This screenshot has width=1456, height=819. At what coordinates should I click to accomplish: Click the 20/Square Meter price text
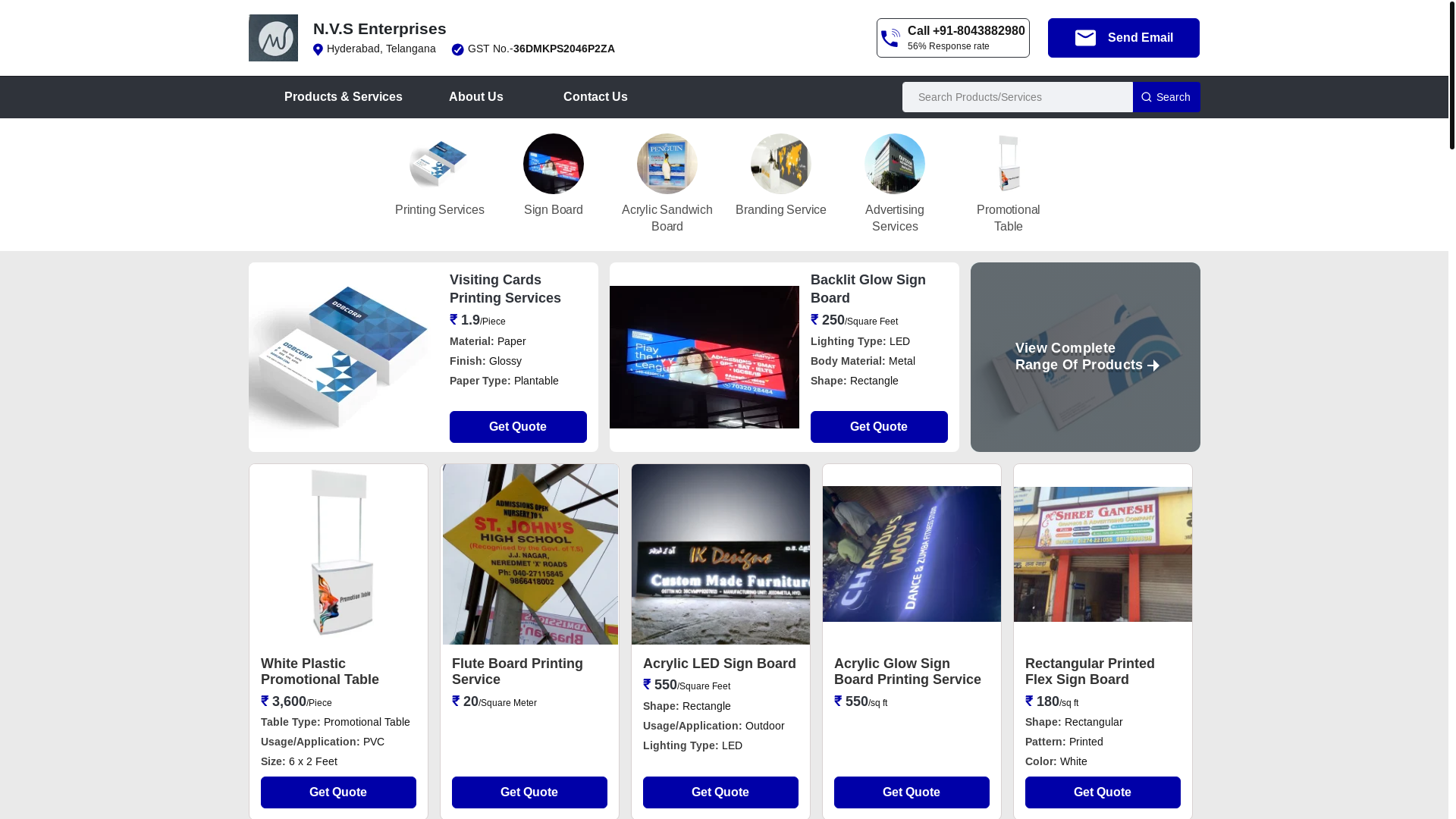[494, 701]
